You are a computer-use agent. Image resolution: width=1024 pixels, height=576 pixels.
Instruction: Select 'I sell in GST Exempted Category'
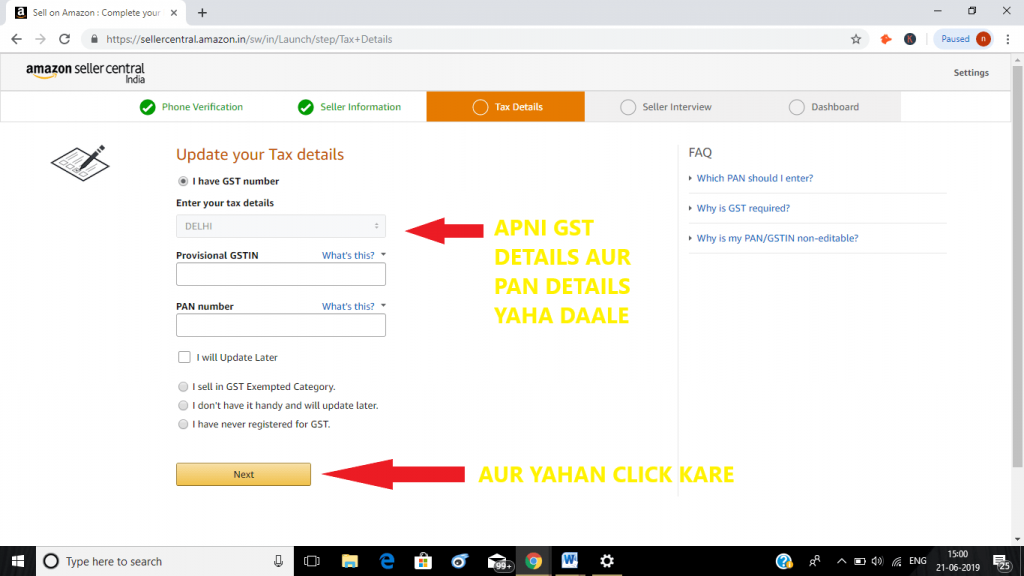[183, 387]
